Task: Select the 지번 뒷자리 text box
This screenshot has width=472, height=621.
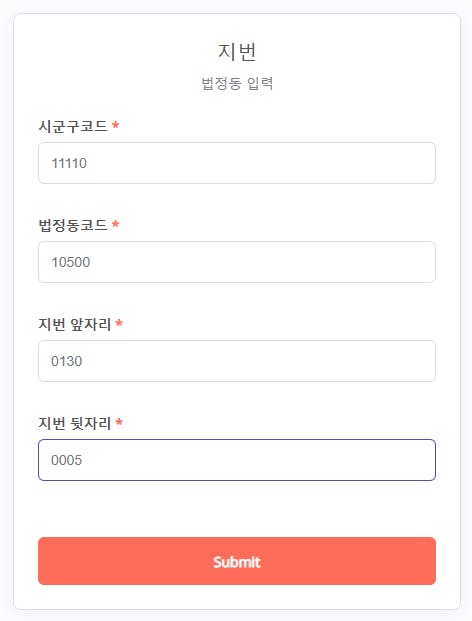Action: (x=237, y=460)
